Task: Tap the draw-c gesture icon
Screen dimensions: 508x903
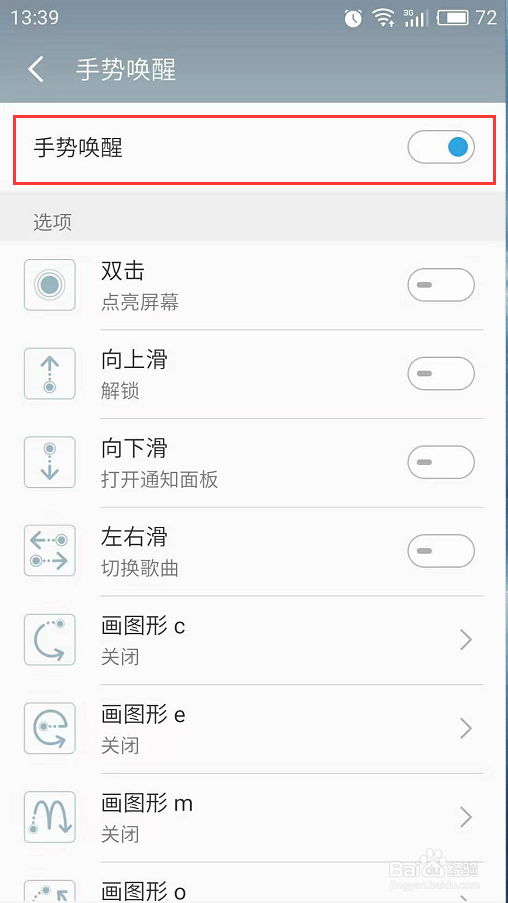Action: click(50, 639)
